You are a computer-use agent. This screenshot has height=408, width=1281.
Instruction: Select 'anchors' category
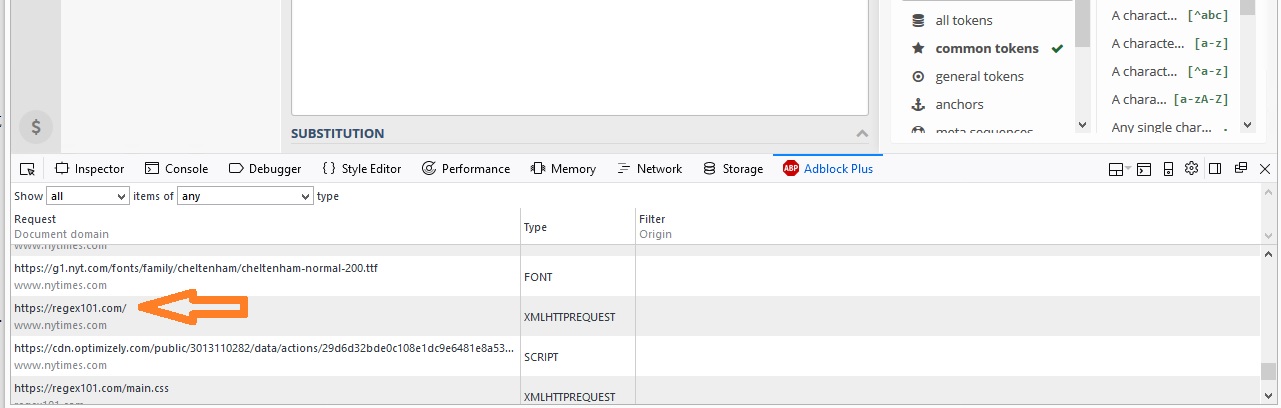point(960,104)
